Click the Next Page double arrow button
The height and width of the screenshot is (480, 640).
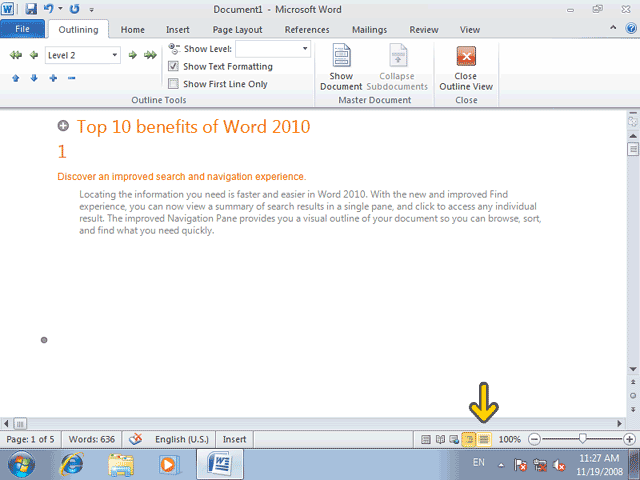click(633, 409)
